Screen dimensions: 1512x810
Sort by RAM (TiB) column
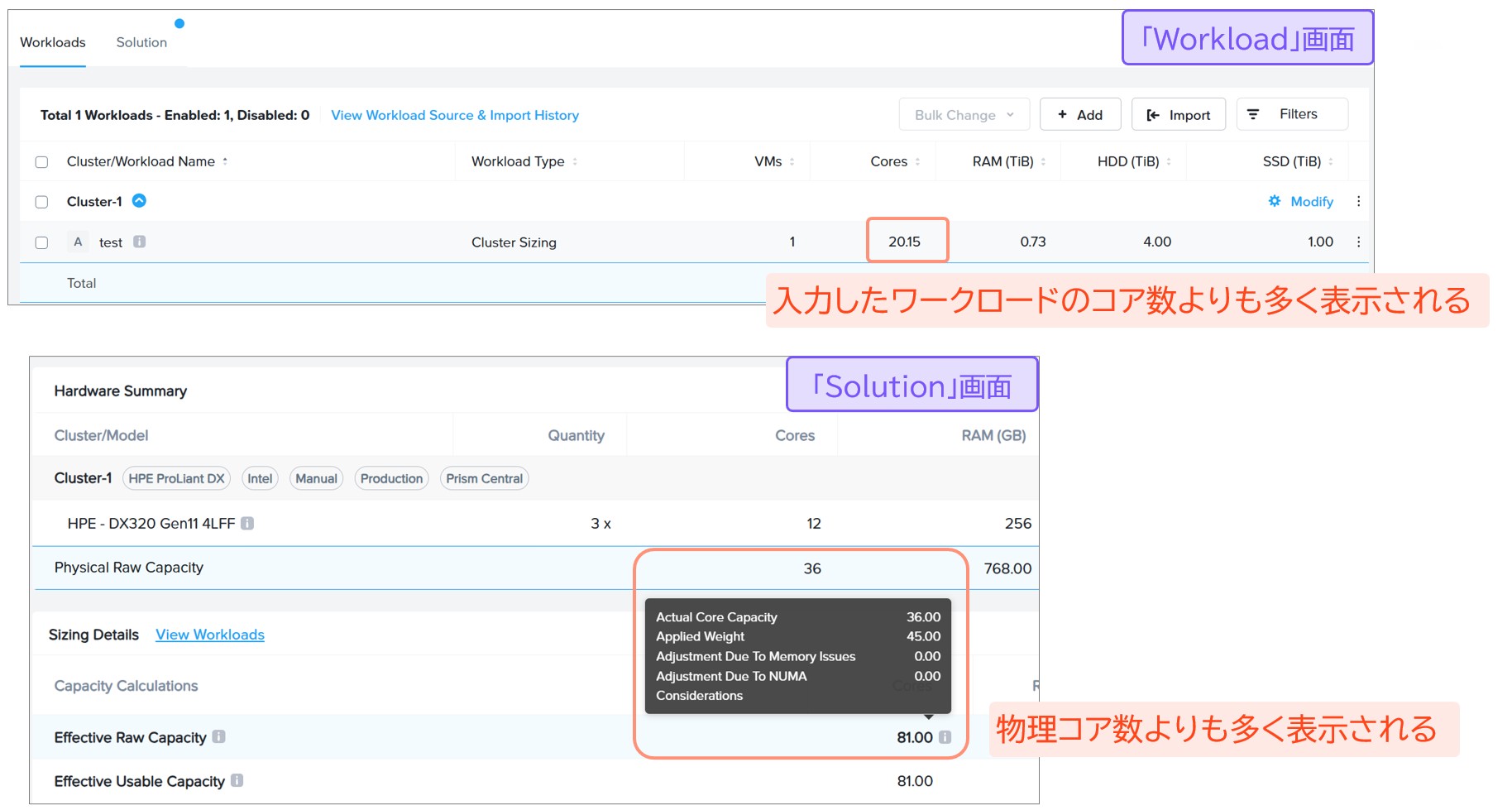pyautogui.click(x=1043, y=161)
